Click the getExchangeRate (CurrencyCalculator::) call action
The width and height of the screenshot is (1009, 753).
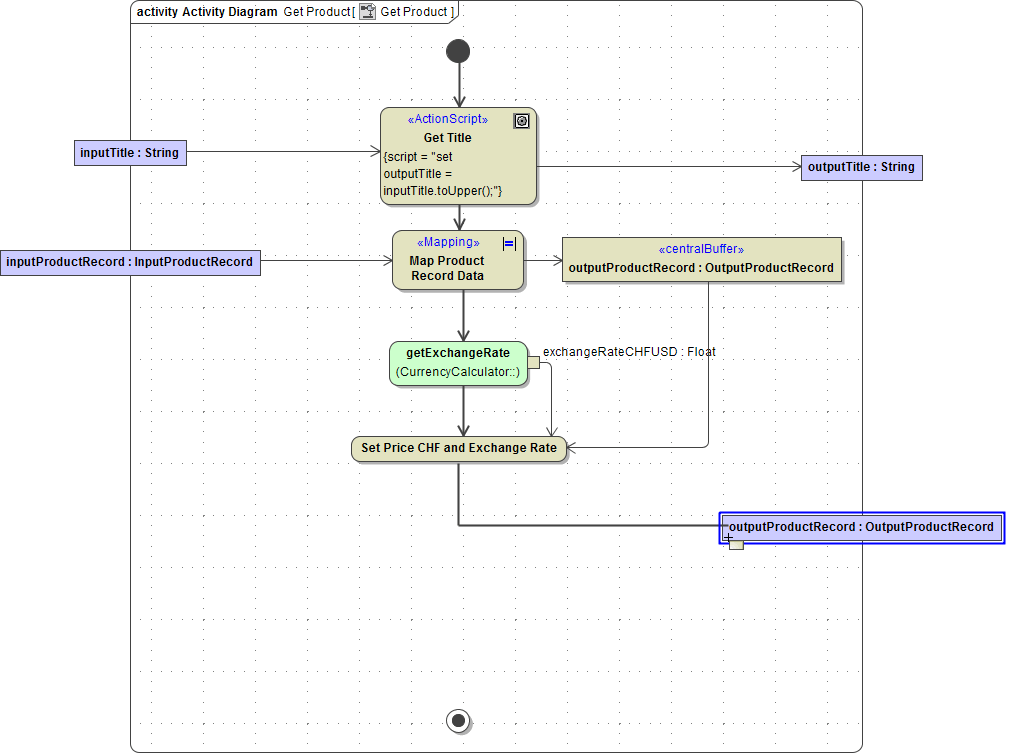(458, 362)
